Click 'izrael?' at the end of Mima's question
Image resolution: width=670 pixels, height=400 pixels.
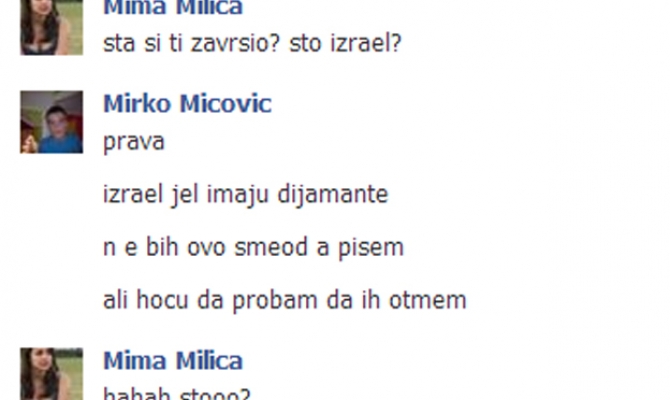point(366,43)
